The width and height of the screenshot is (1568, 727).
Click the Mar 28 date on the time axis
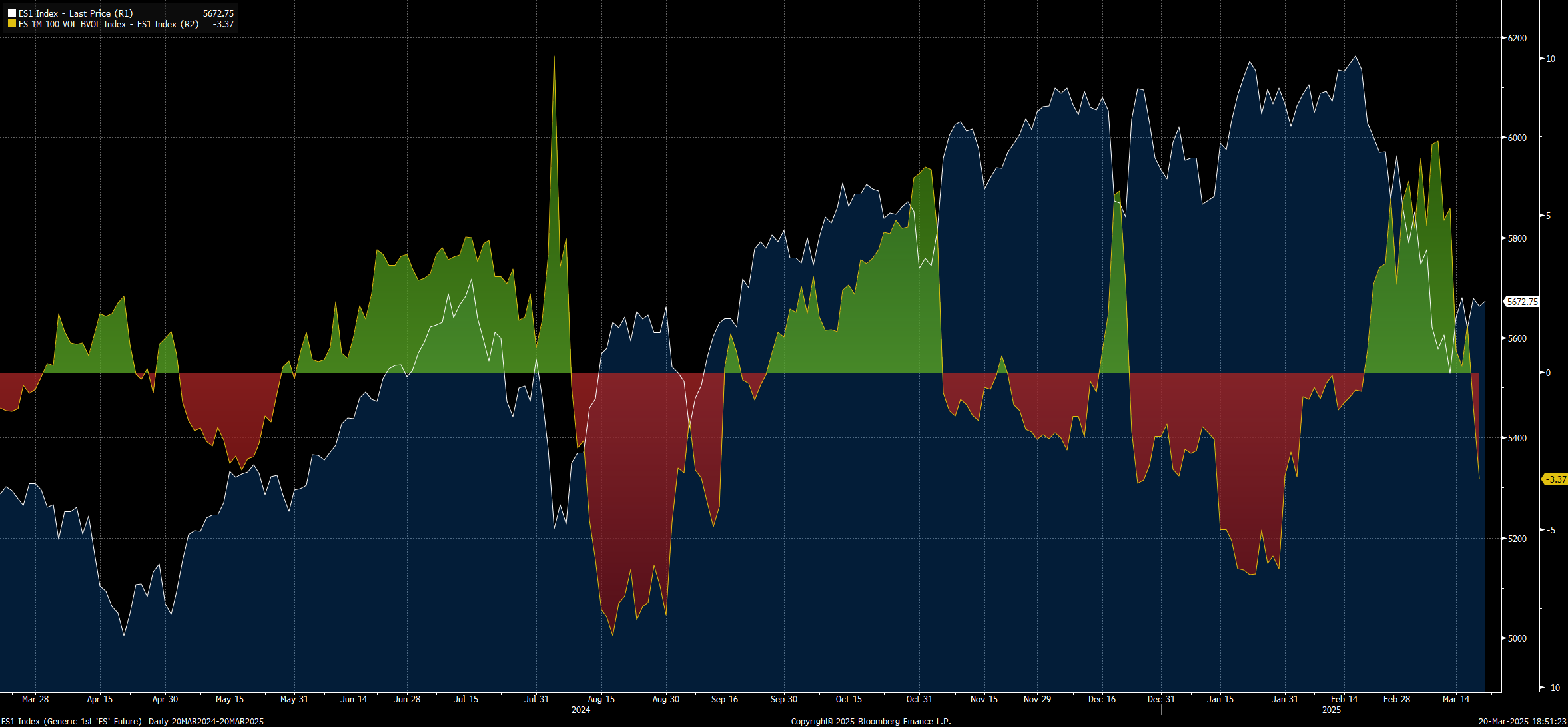point(35,699)
